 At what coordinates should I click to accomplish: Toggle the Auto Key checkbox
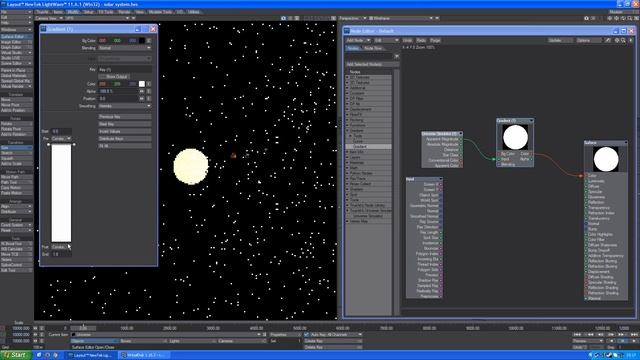307,335
